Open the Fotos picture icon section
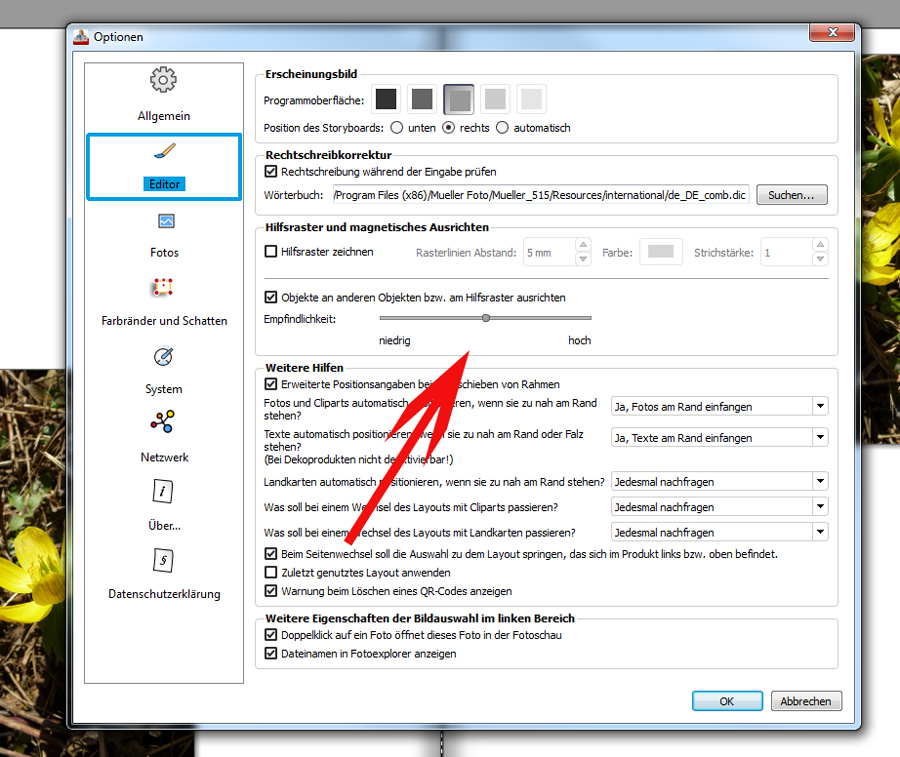 [x=166, y=221]
